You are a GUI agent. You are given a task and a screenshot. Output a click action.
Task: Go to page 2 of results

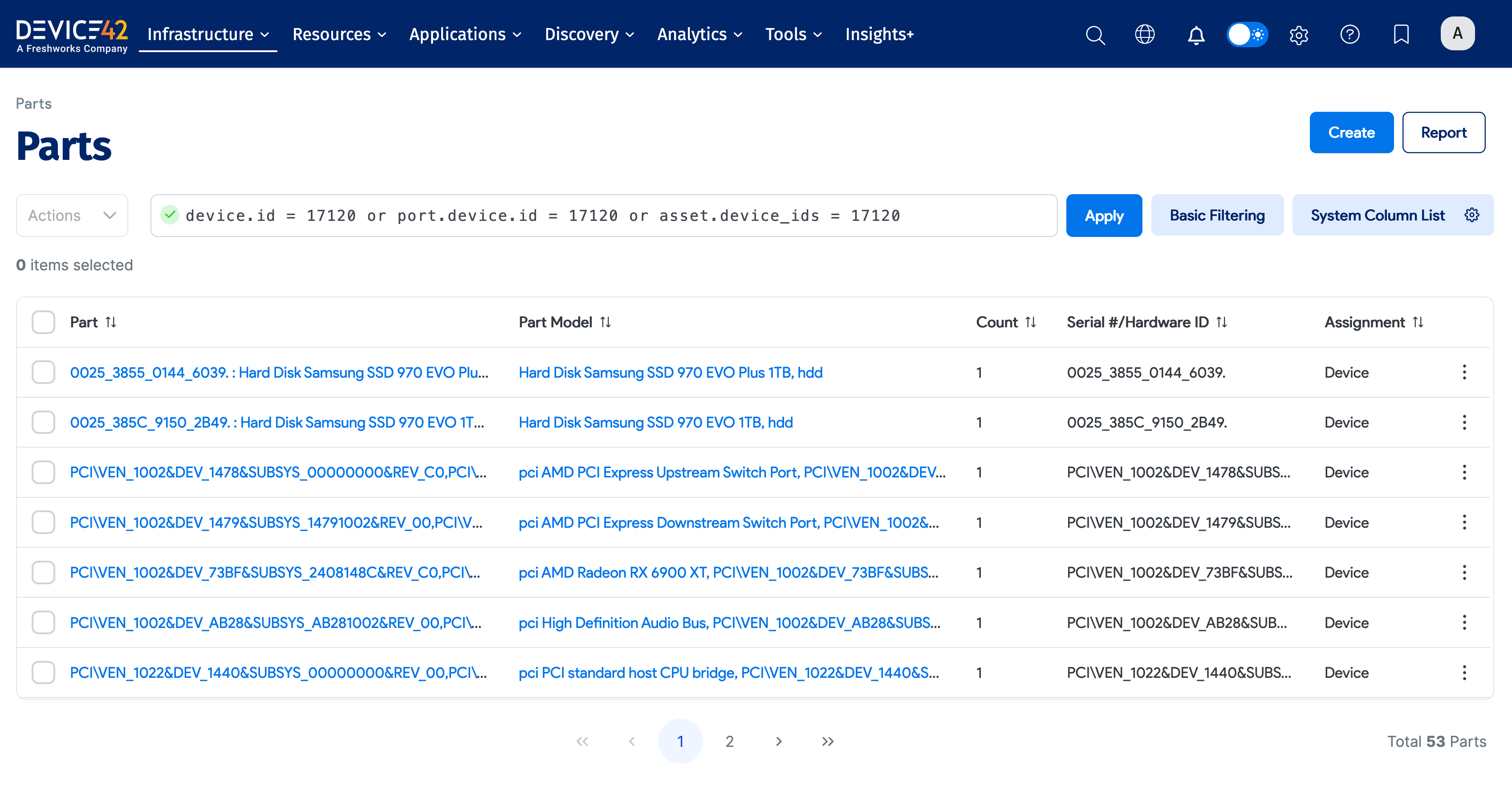coord(729,742)
